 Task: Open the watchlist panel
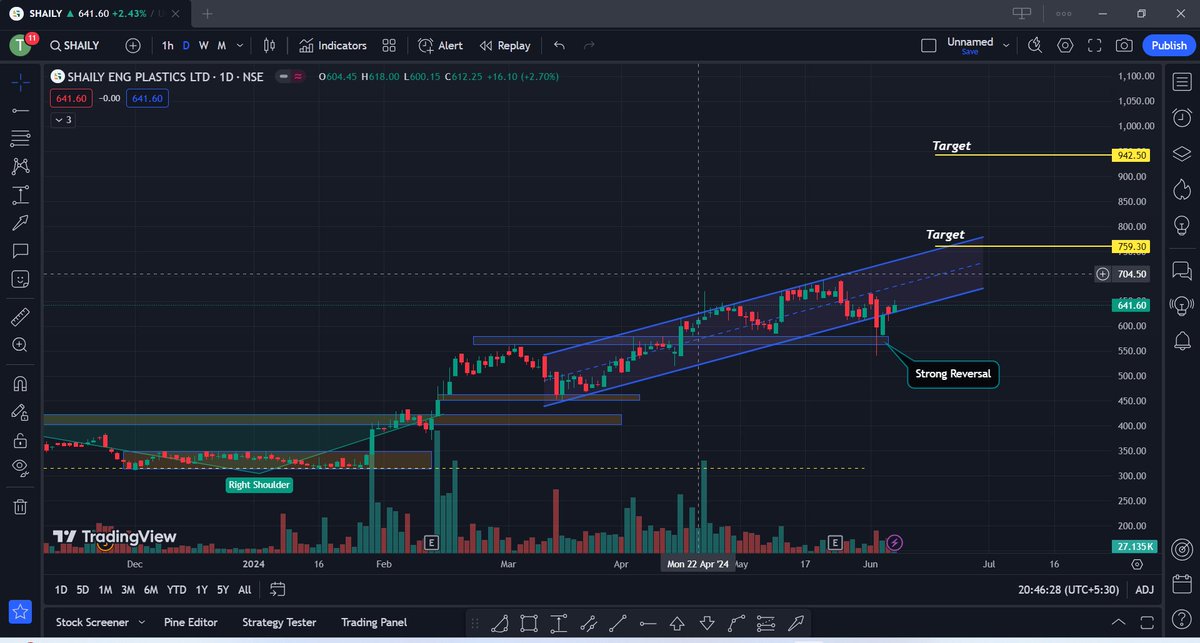[x=1180, y=83]
